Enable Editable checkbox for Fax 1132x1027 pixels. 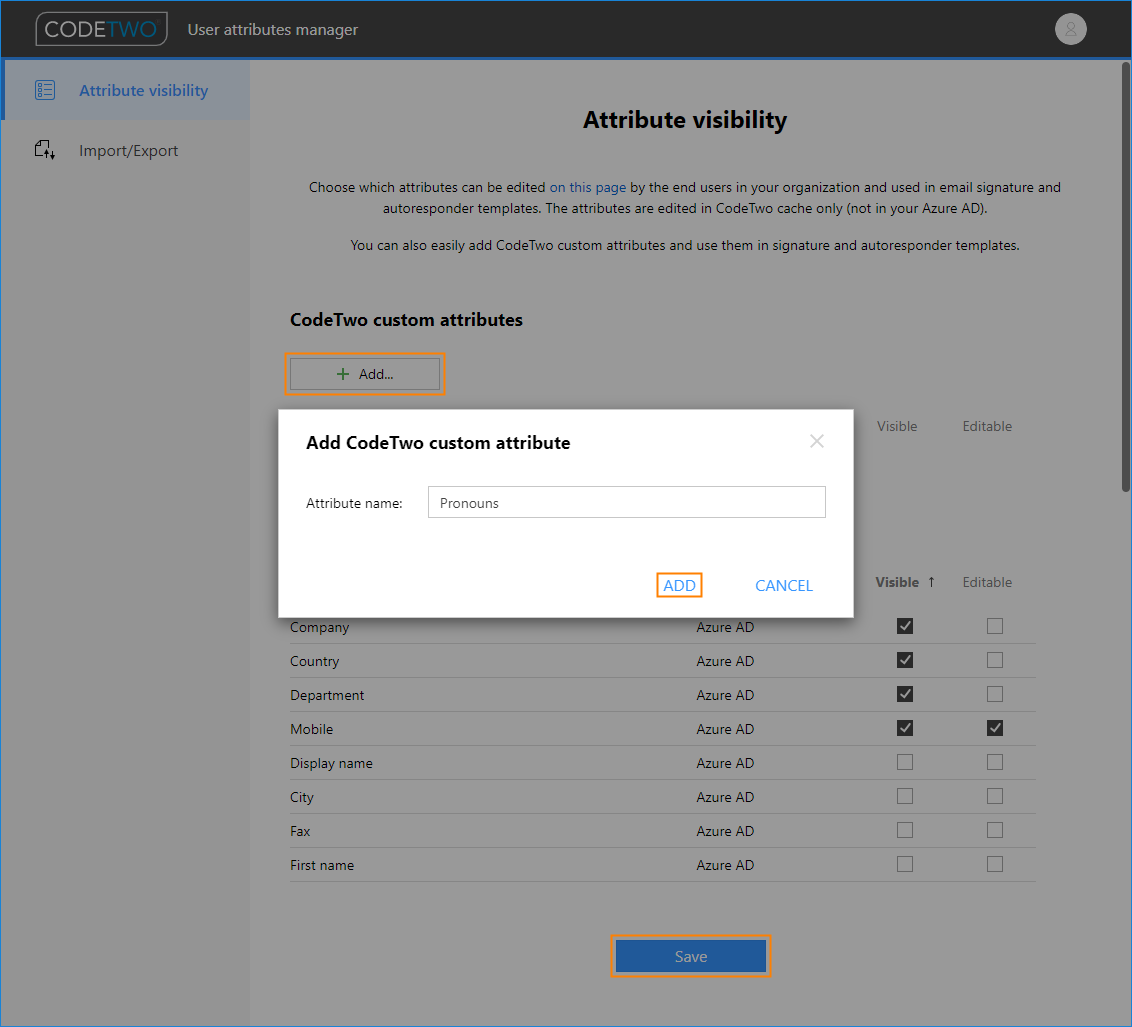tap(995, 830)
